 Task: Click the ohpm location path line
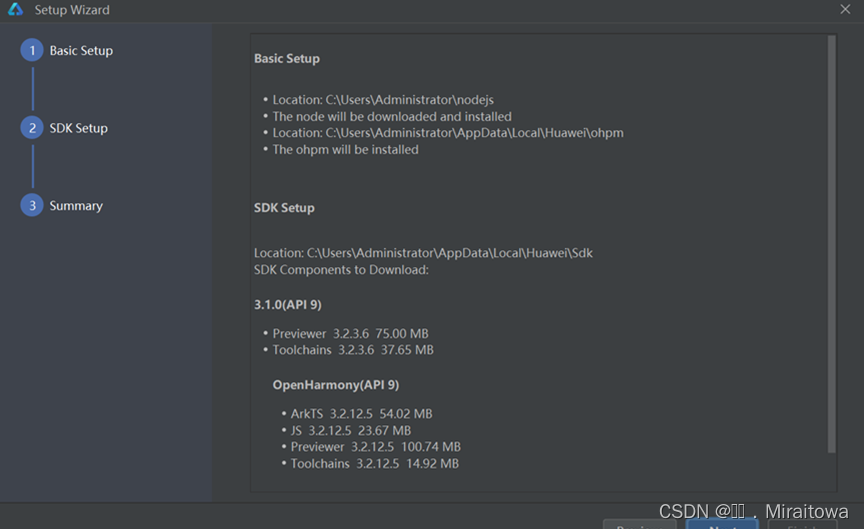click(448, 133)
